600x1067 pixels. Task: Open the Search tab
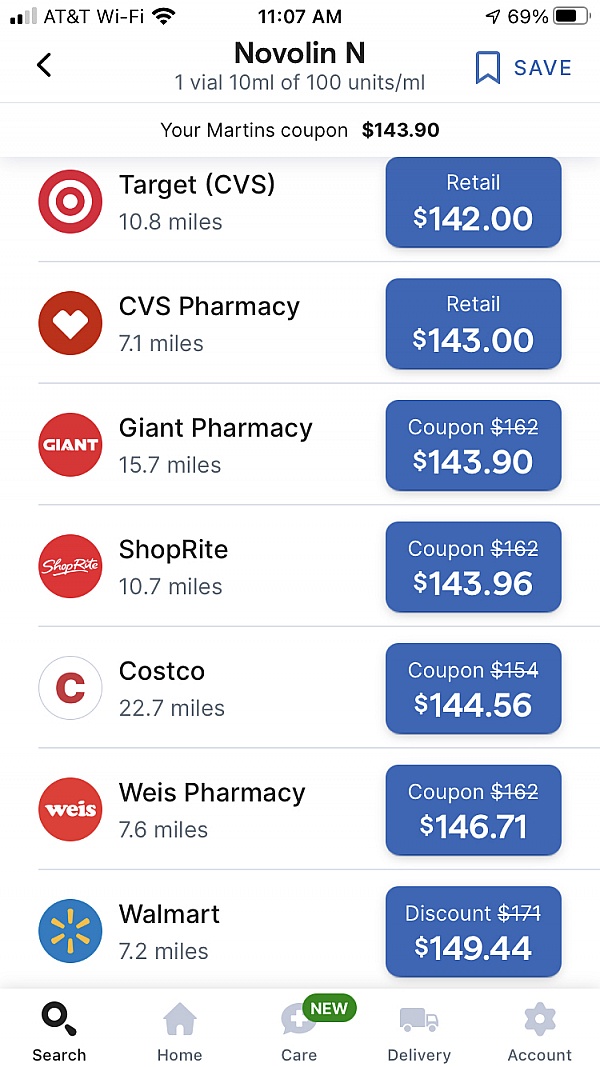tap(59, 1031)
